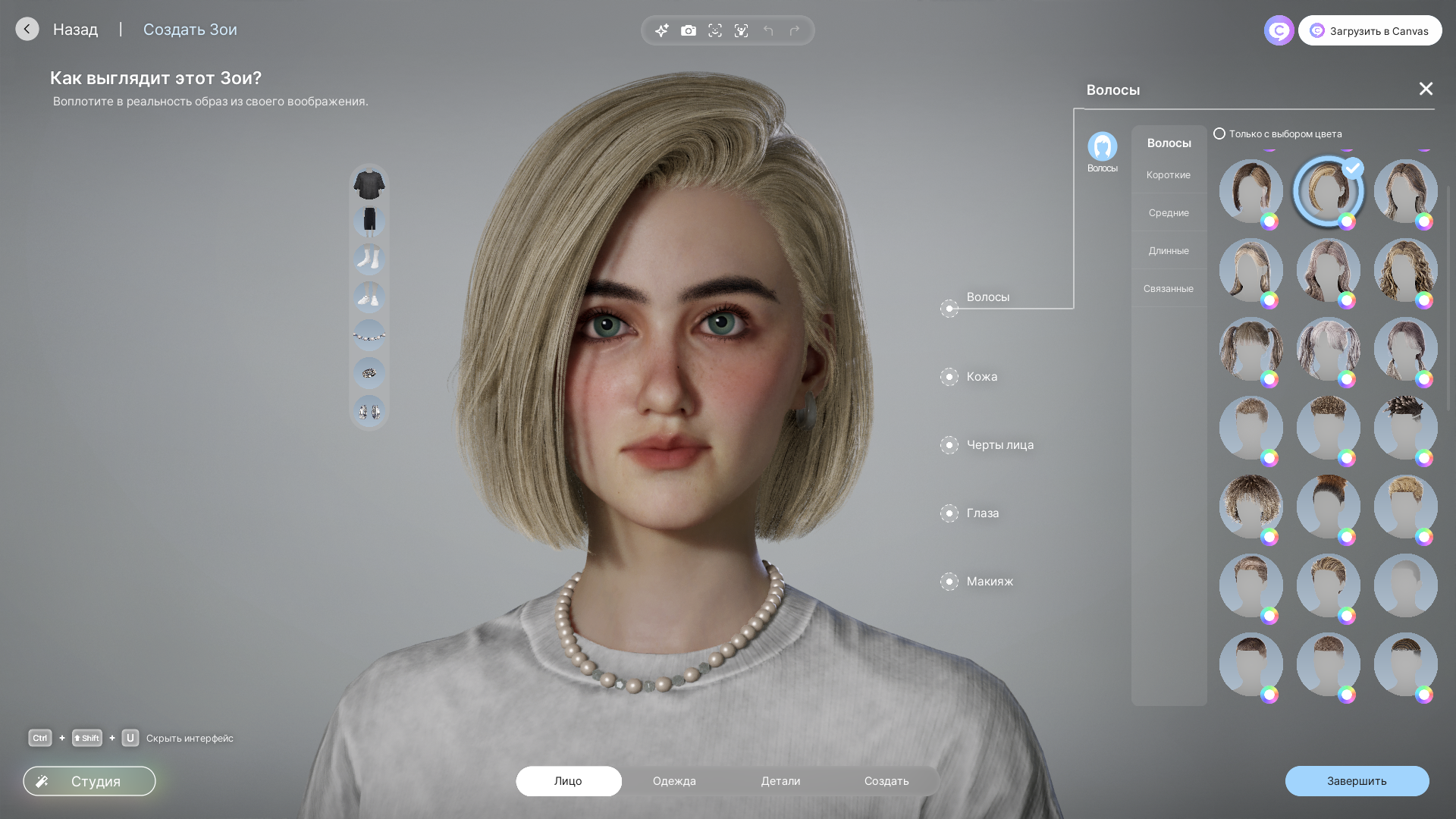Click the Назад link
The height and width of the screenshot is (819, 1456).
[x=75, y=30]
